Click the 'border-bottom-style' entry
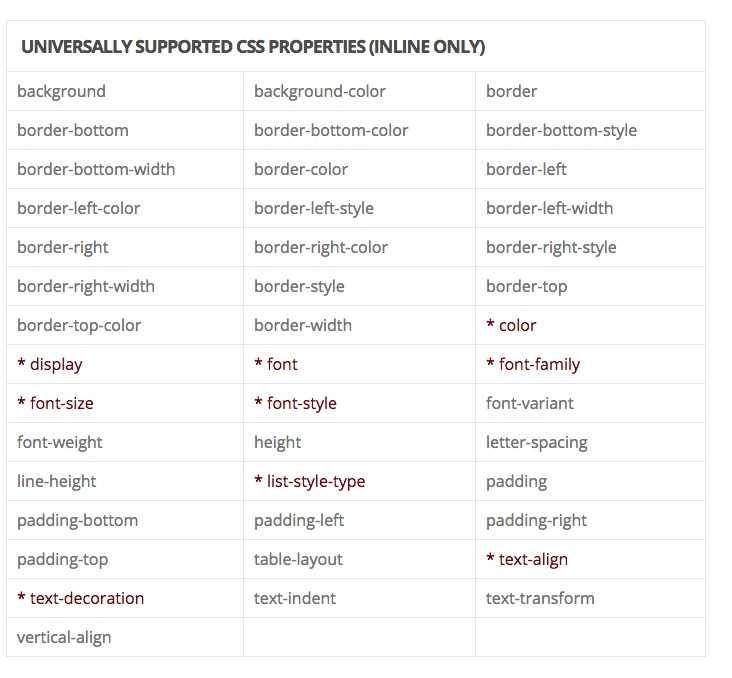The height and width of the screenshot is (678, 732). [x=590, y=130]
